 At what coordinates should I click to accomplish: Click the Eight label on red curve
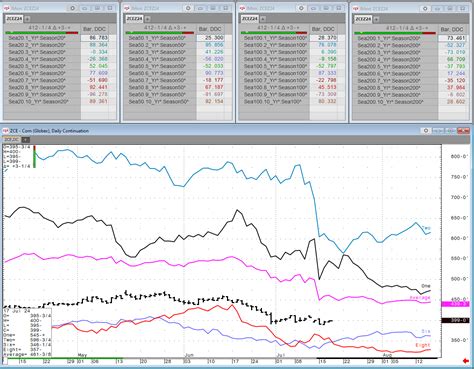[x=423, y=345]
